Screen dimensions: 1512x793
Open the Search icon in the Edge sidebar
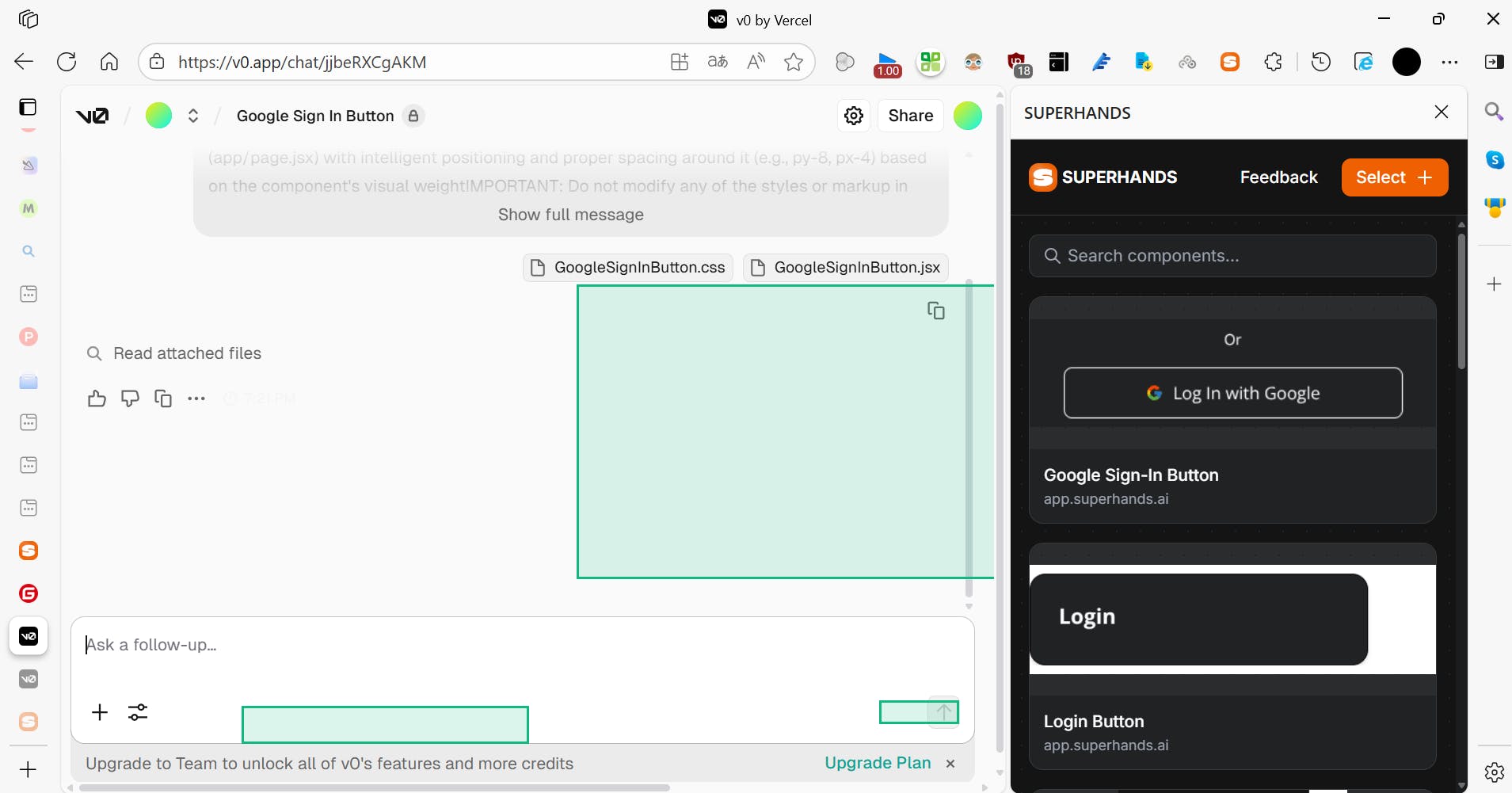[x=1494, y=111]
